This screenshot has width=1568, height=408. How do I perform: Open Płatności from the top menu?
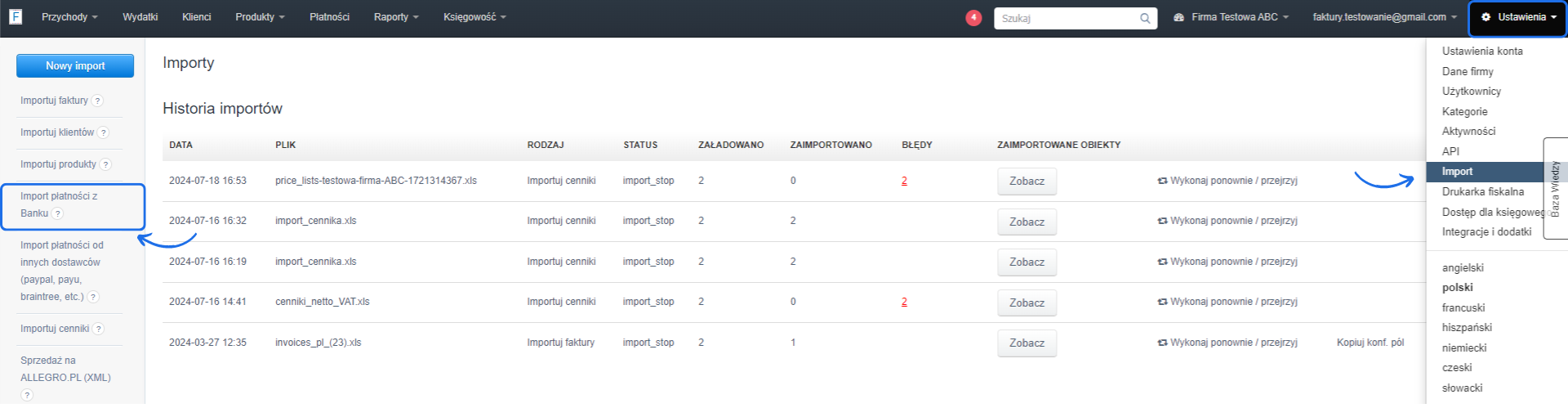(329, 17)
